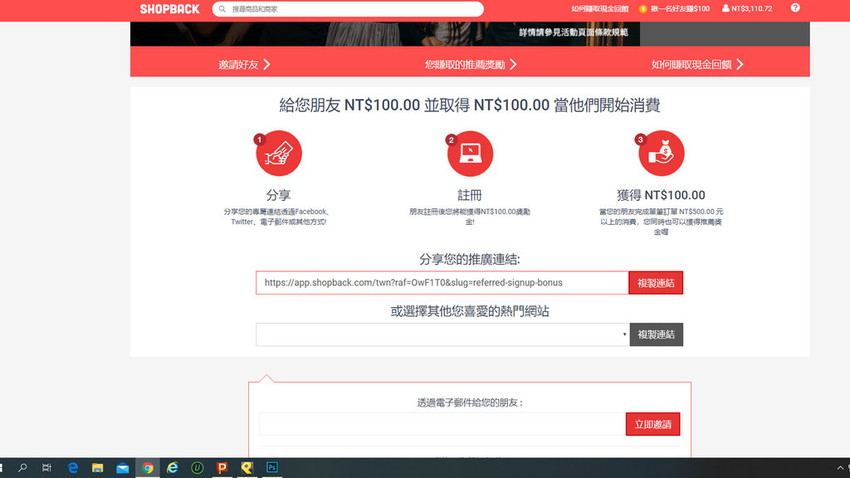The image size is (850, 478).
Task: Switch to 您賺取的推薦獎勵 tab
Action: (469, 64)
